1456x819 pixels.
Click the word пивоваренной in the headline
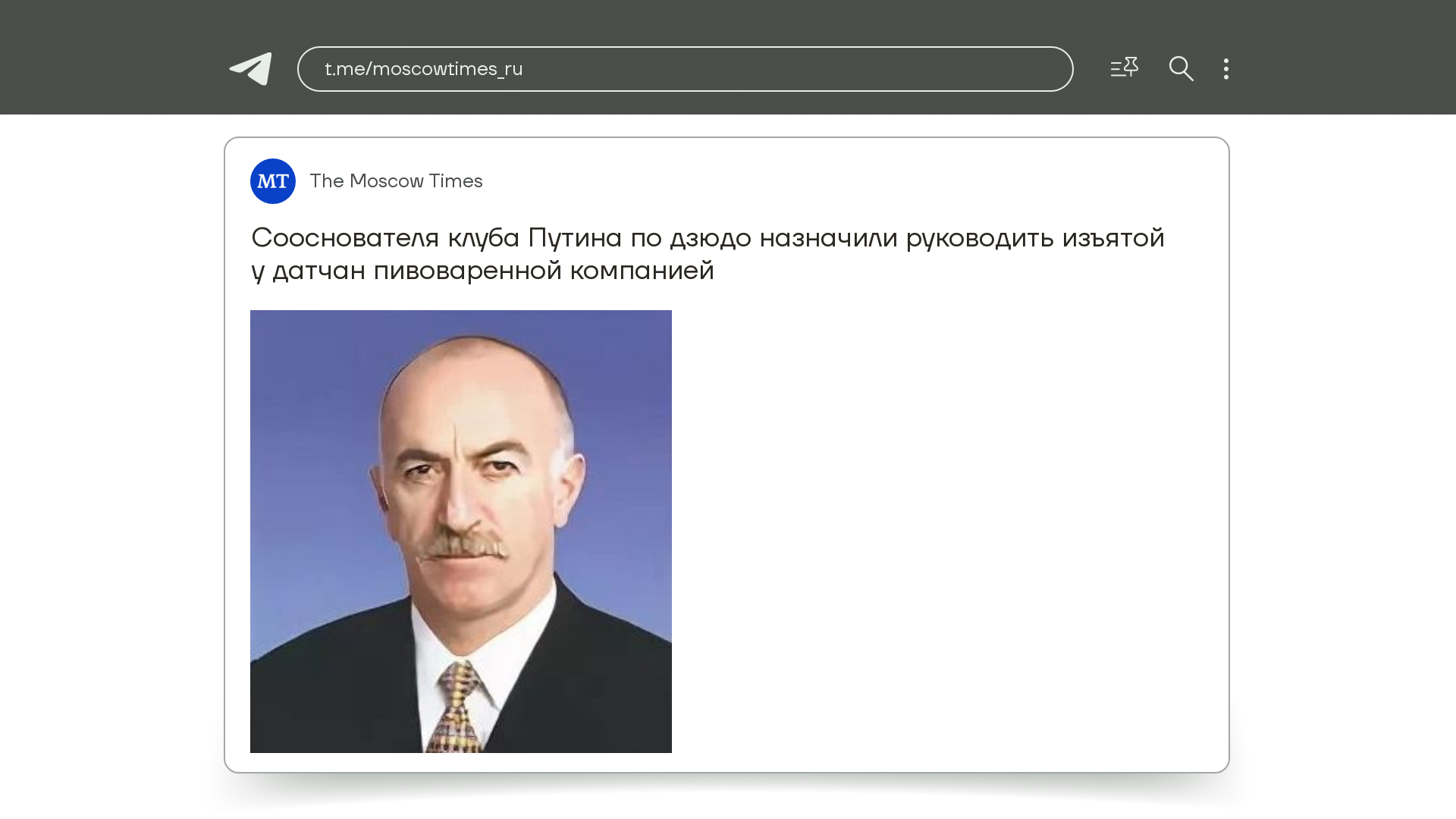467,271
